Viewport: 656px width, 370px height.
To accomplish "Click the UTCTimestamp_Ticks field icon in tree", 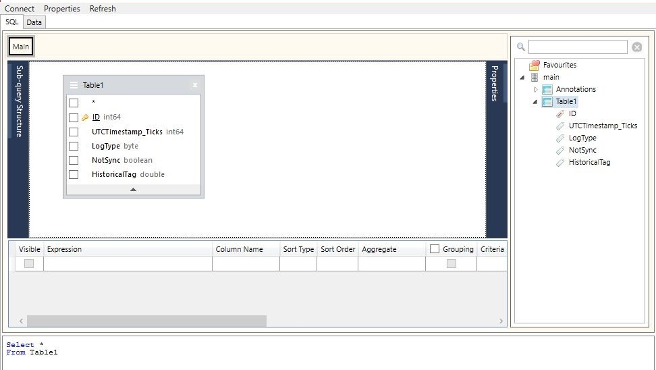I will 560,126.
